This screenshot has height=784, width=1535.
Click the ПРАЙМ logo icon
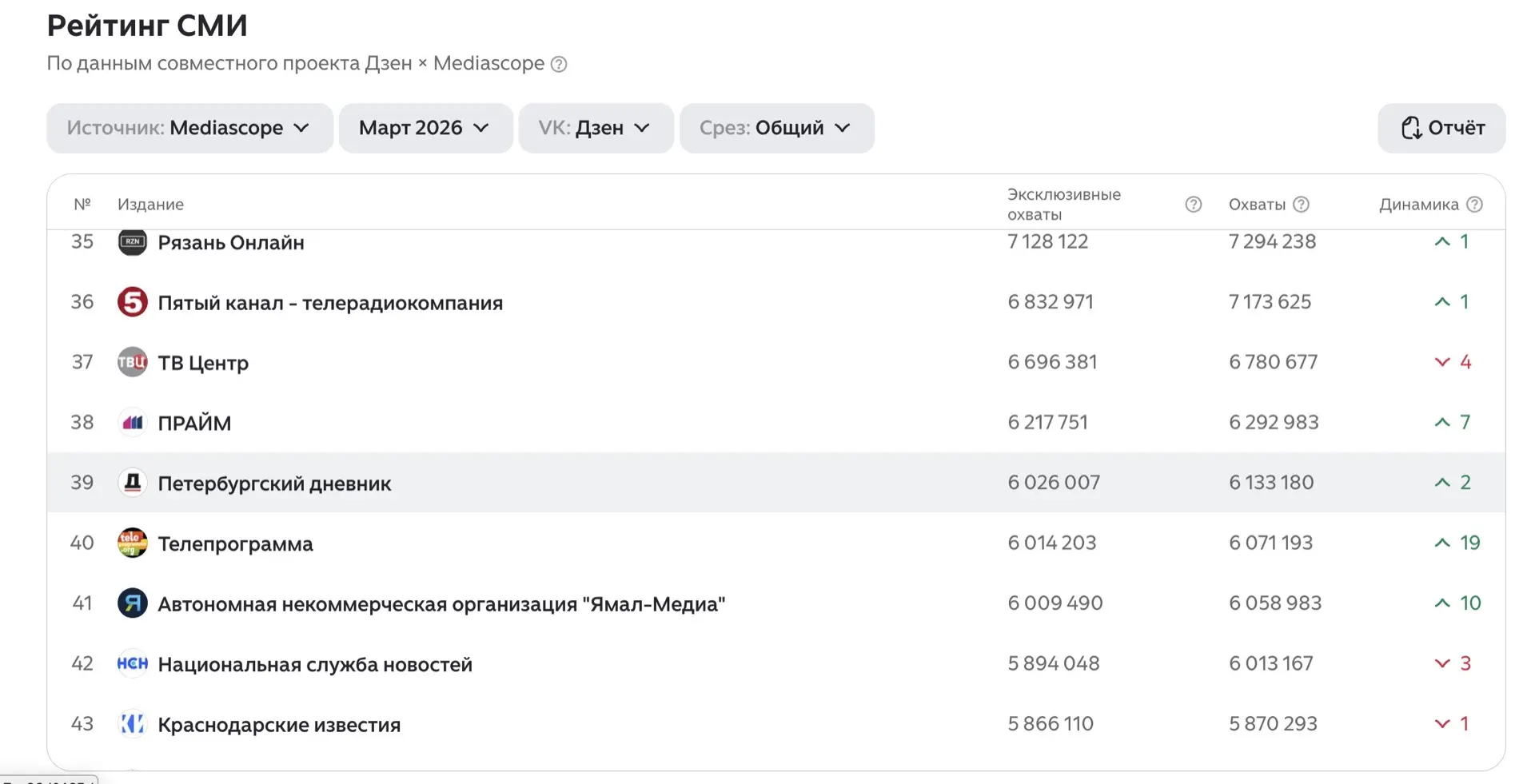[x=132, y=422]
